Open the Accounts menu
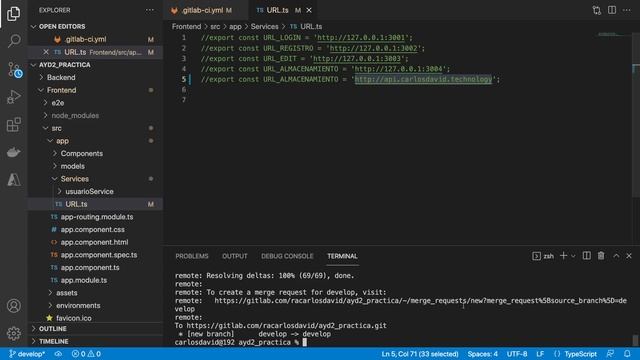 pos(13,306)
